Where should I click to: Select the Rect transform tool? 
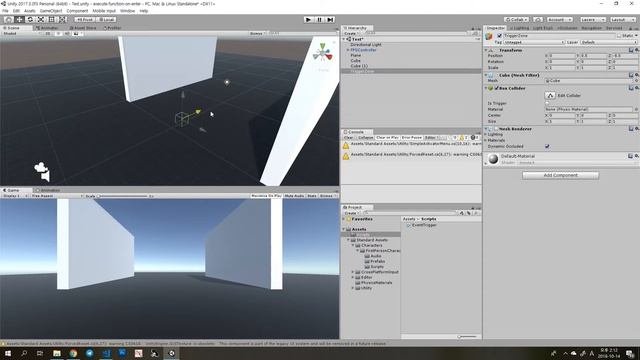coord(52,20)
